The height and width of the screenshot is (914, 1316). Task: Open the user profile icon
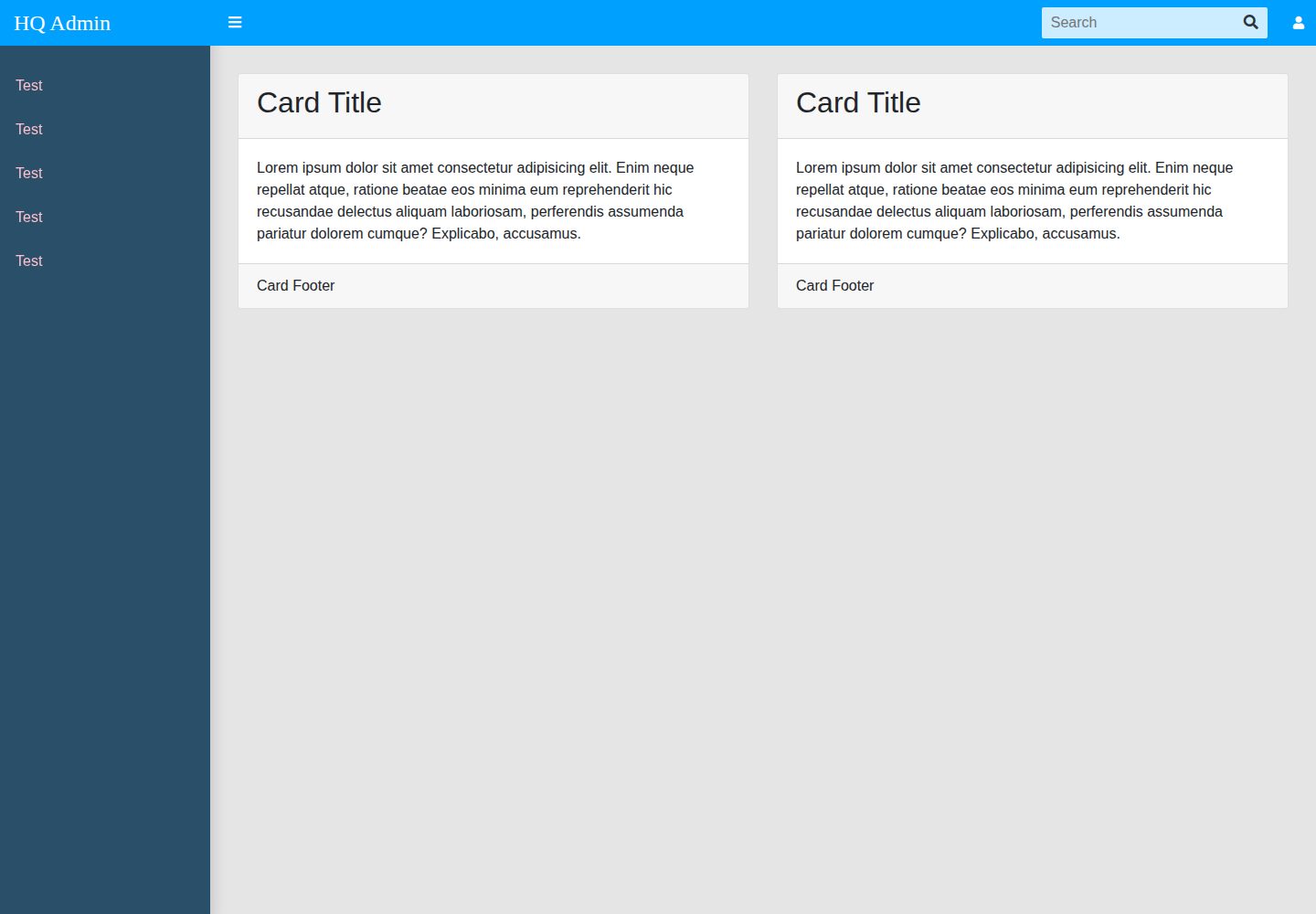click(1298, 23)
